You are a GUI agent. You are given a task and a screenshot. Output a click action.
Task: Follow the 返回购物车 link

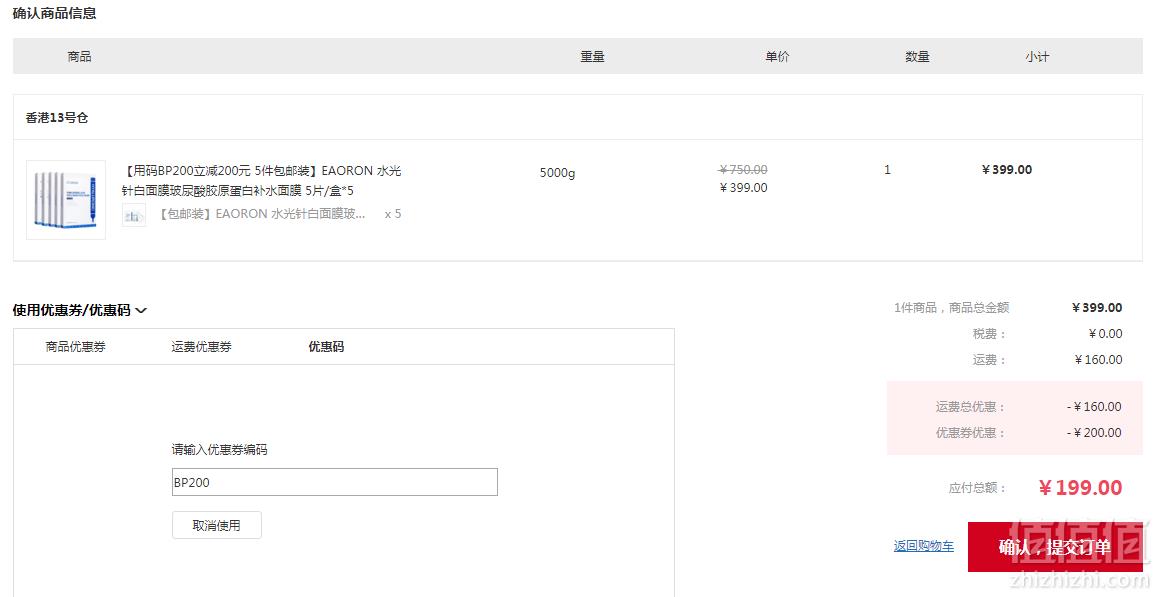[923, 546]
